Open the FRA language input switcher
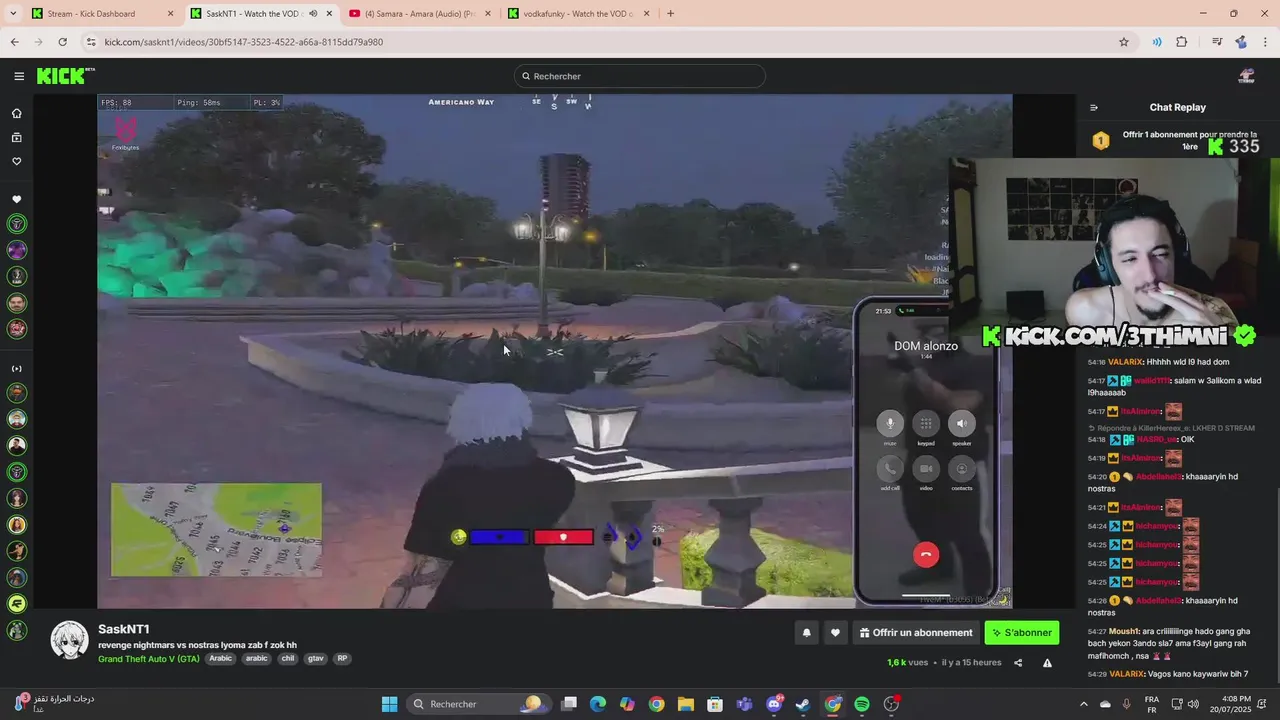The height and width of the screenshot is (720, 1280). [1152, 704]
